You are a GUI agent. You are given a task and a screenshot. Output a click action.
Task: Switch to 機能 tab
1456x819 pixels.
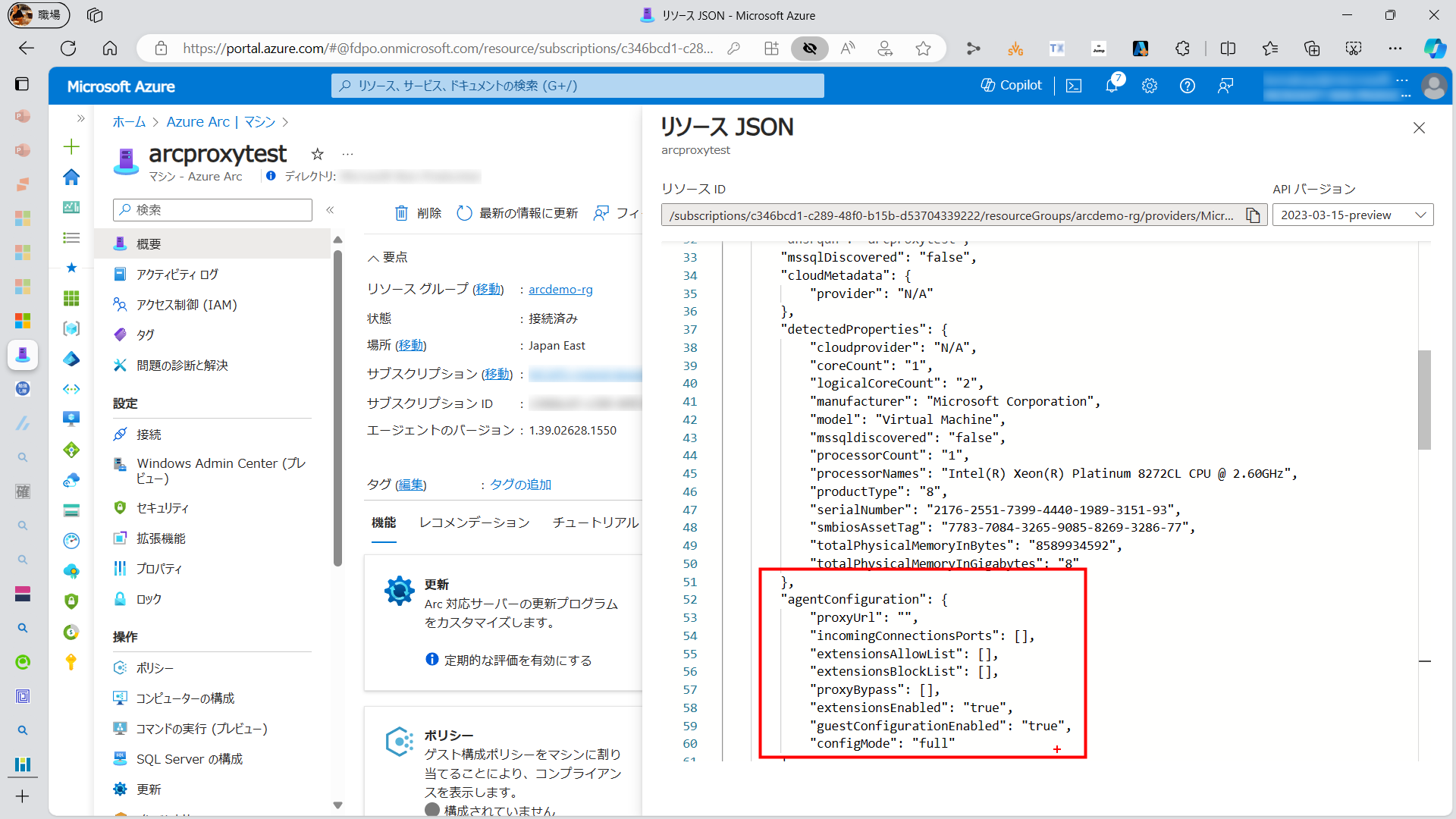click(384, 522)
